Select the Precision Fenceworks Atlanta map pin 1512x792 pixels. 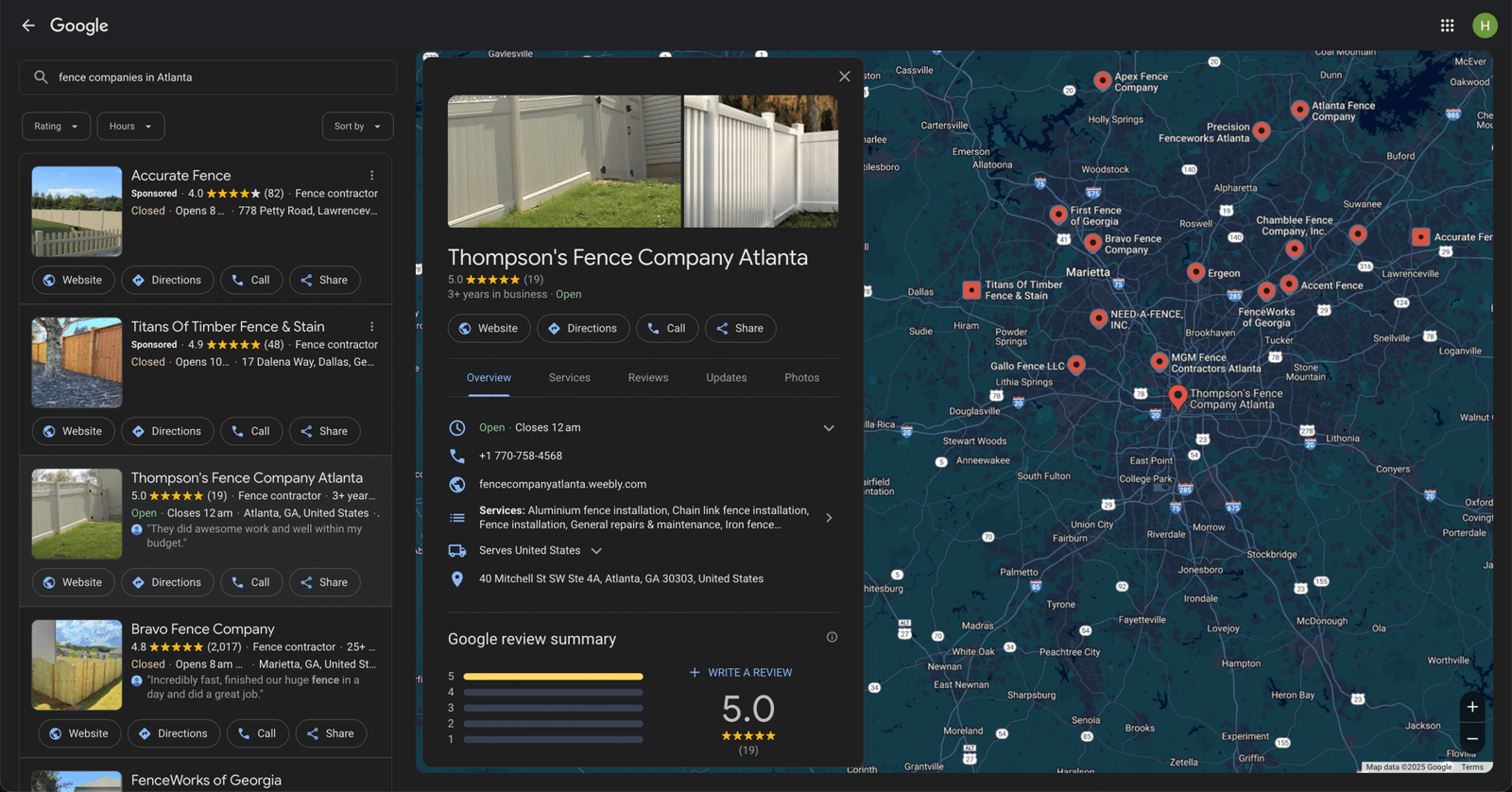click(x=1262, y=130)
